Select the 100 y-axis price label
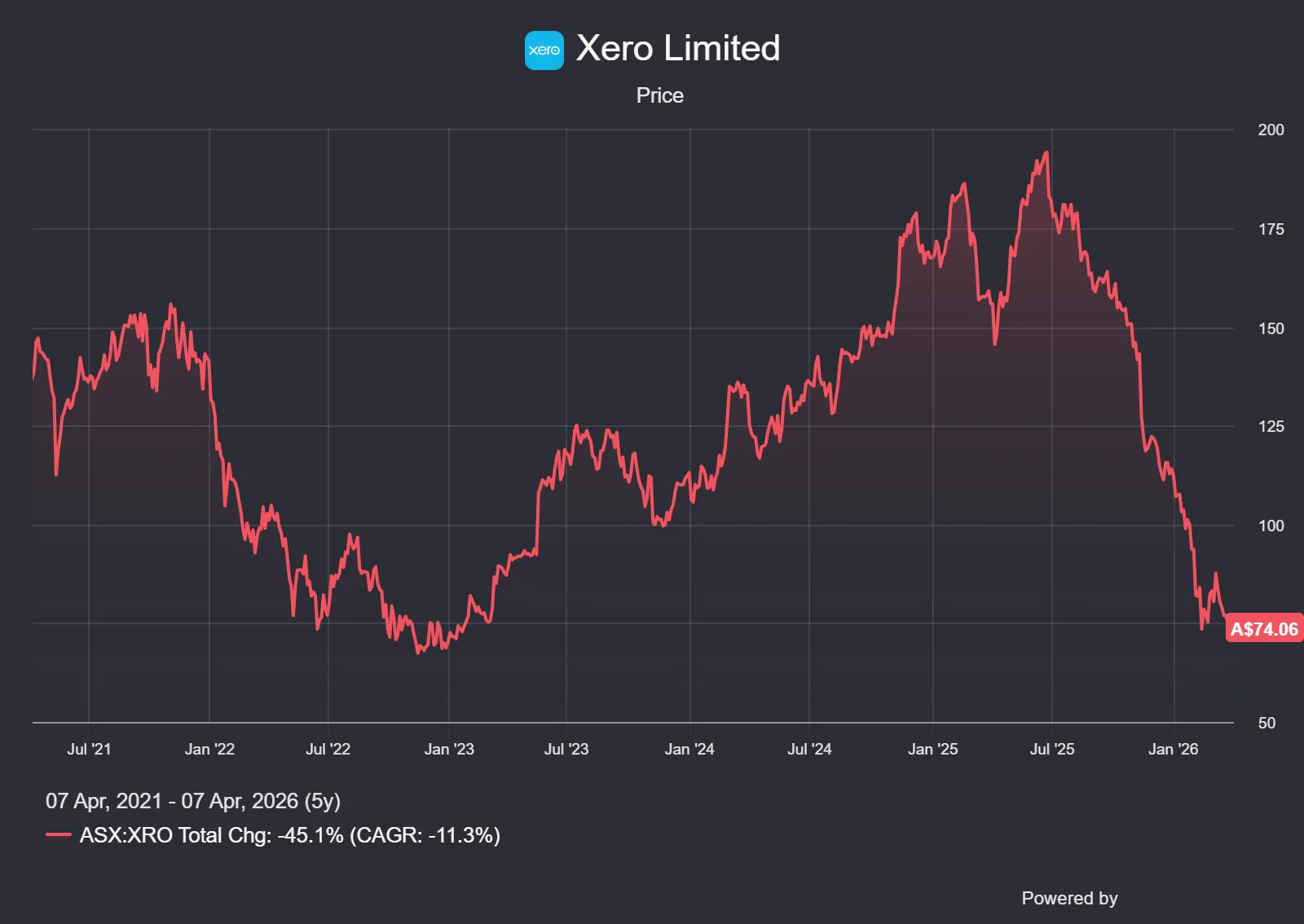The width and height of the screenshot is (1304, 924). (x=1271, y=526)
